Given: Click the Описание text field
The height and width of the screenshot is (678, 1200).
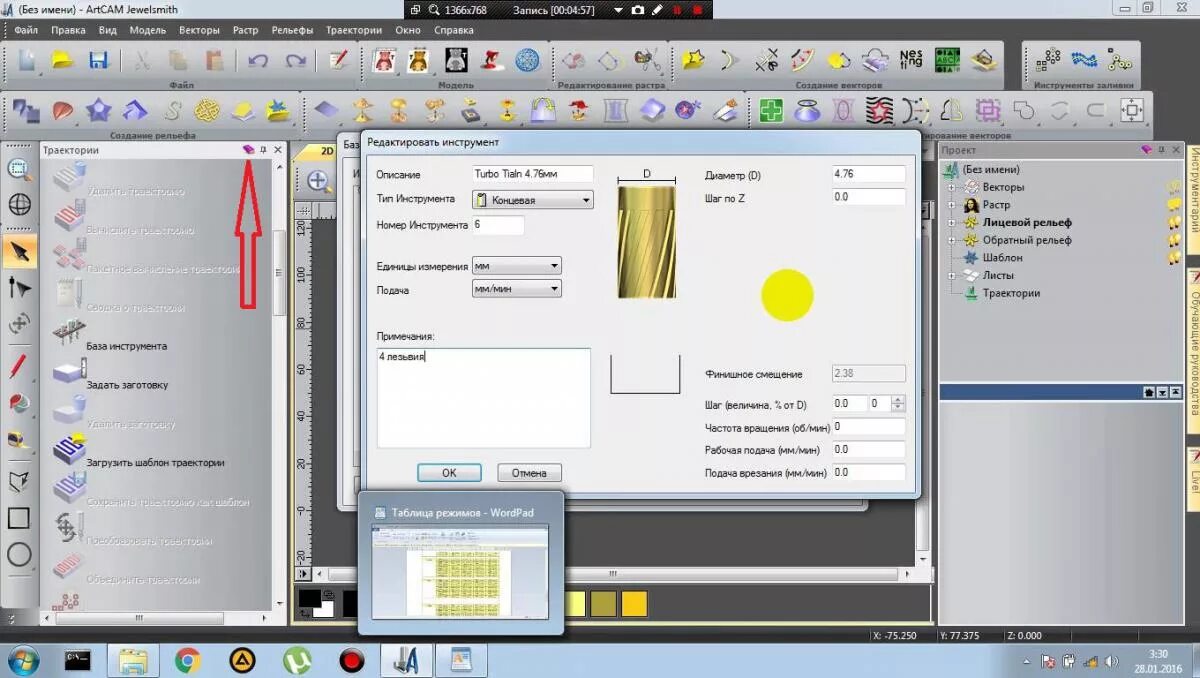Looking at the screenshot, I should (533, 174).
